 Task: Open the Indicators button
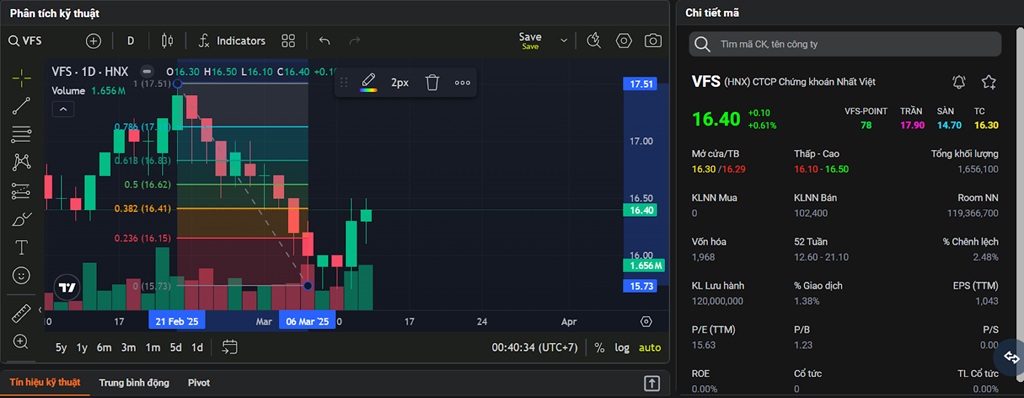(232, 41)
